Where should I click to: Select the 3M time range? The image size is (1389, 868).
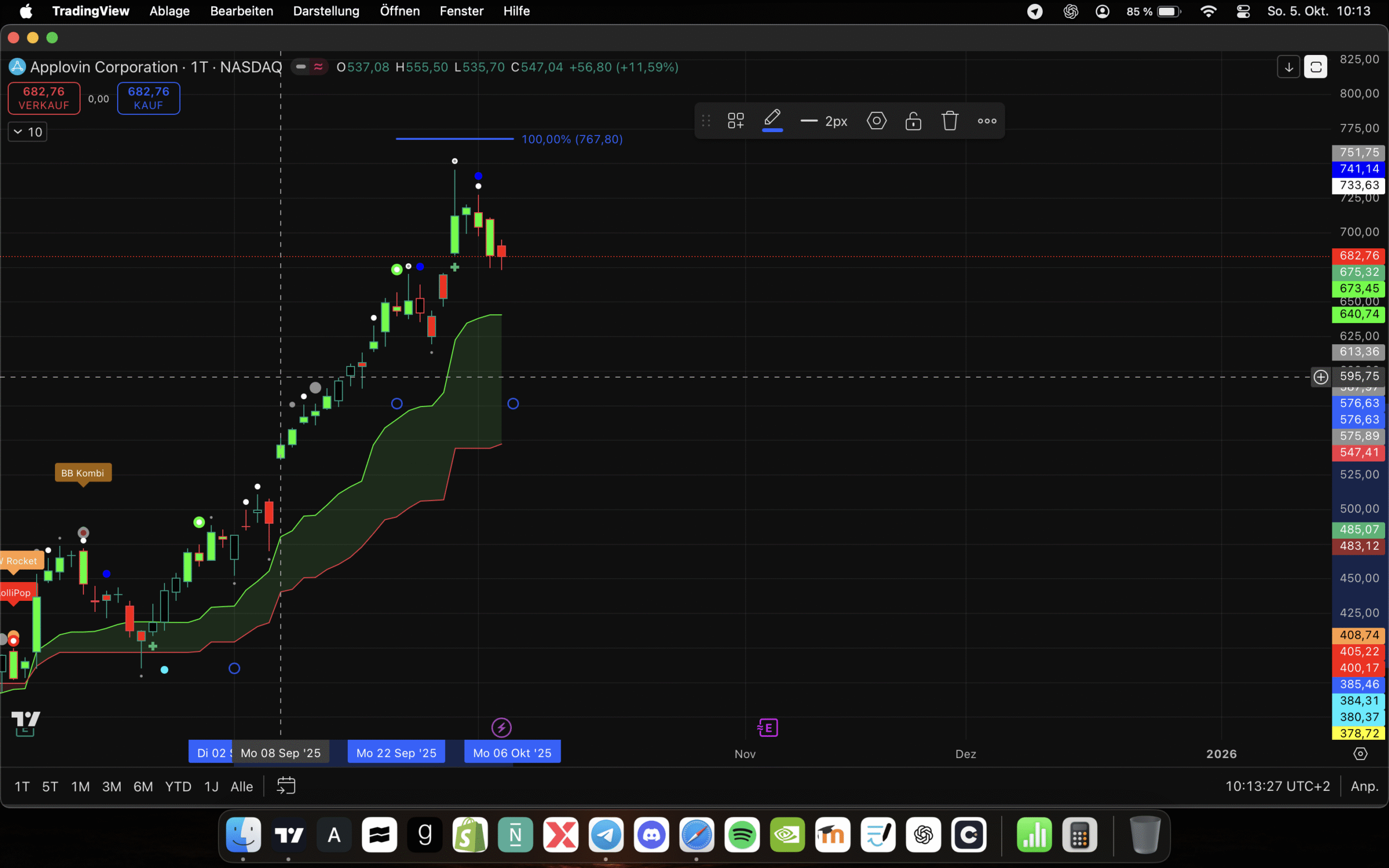[x=111, y=786]
